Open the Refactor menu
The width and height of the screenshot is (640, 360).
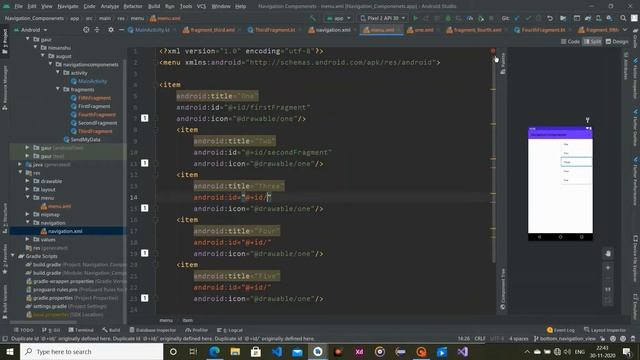point(133,6)
